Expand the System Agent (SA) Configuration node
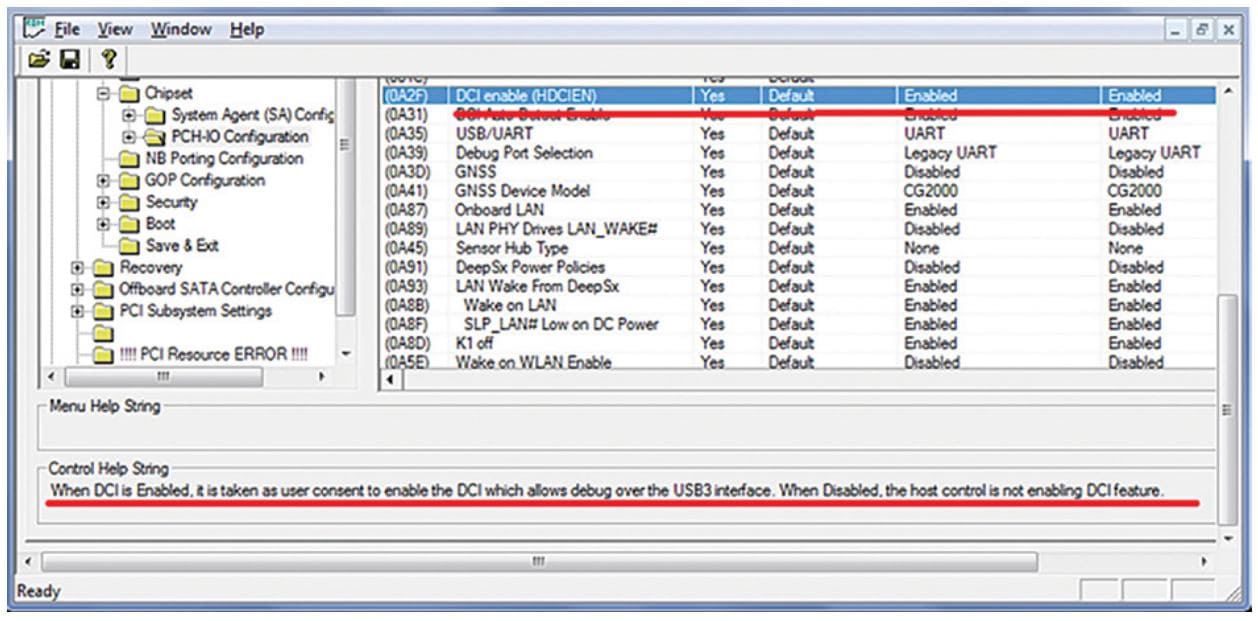The image size is (1258, 621). (x=128, y=115)
